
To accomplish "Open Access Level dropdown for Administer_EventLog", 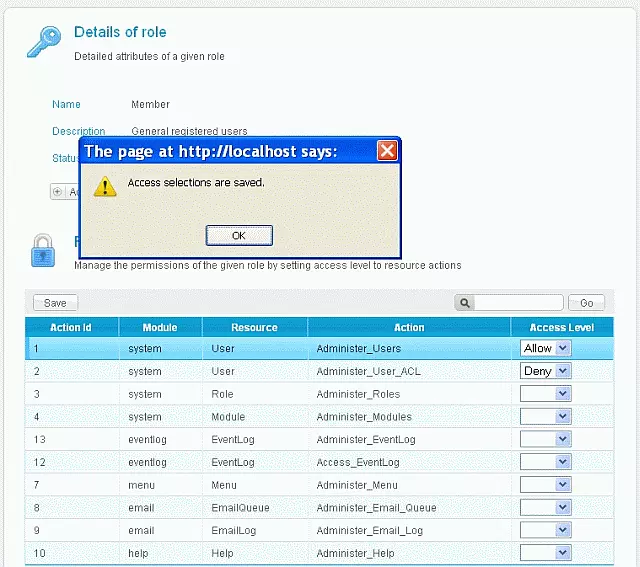I will click(545, 439).
